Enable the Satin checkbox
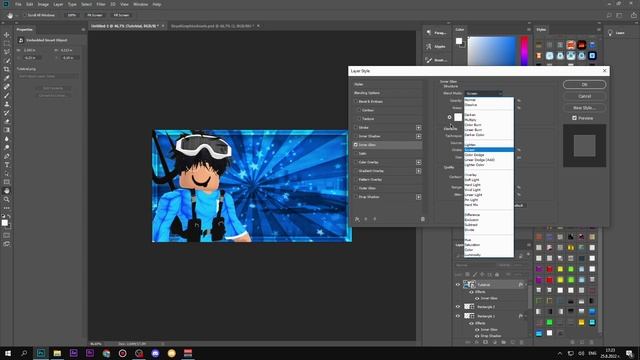This screenshot has height=360, width=640. pyautogui.click(x=356, y=153)
